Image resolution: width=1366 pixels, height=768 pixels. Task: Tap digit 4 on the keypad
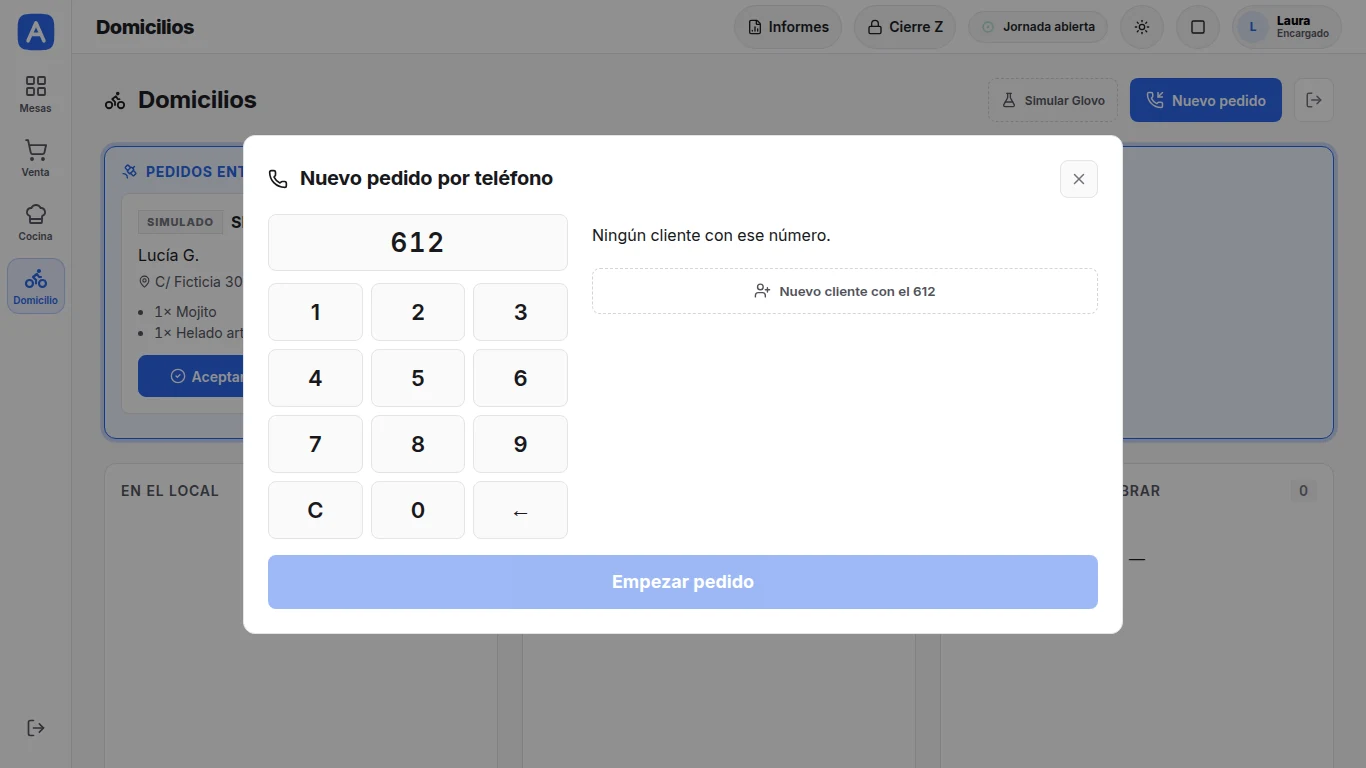coord(315,378)
